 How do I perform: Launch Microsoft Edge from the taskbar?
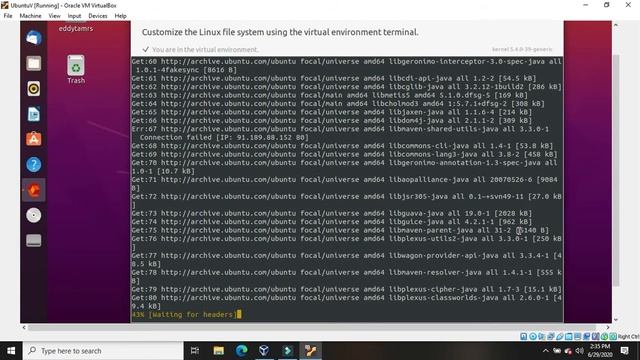[x=241, y=351]
